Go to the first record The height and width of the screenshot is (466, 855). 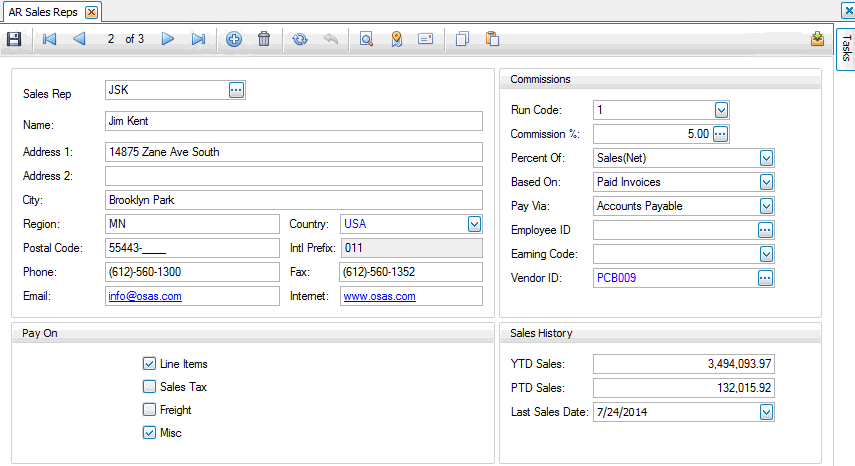[x=49, y=39]
